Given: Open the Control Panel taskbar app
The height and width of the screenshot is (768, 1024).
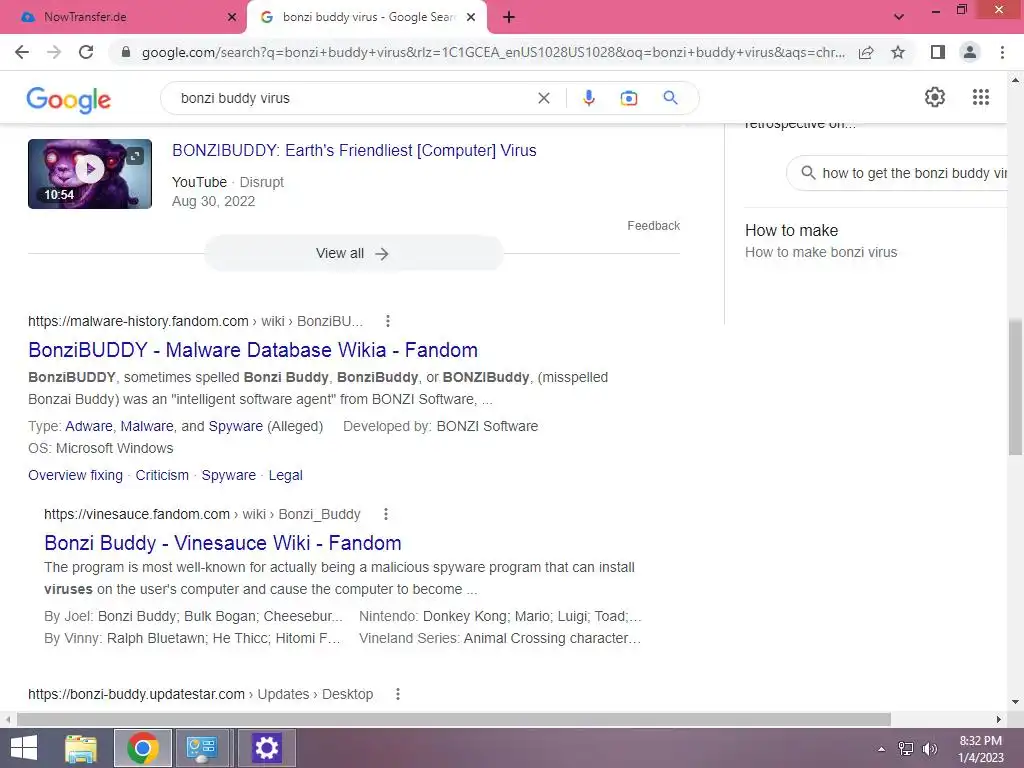Looking at the screenshot, I should (x=201, y=748).
